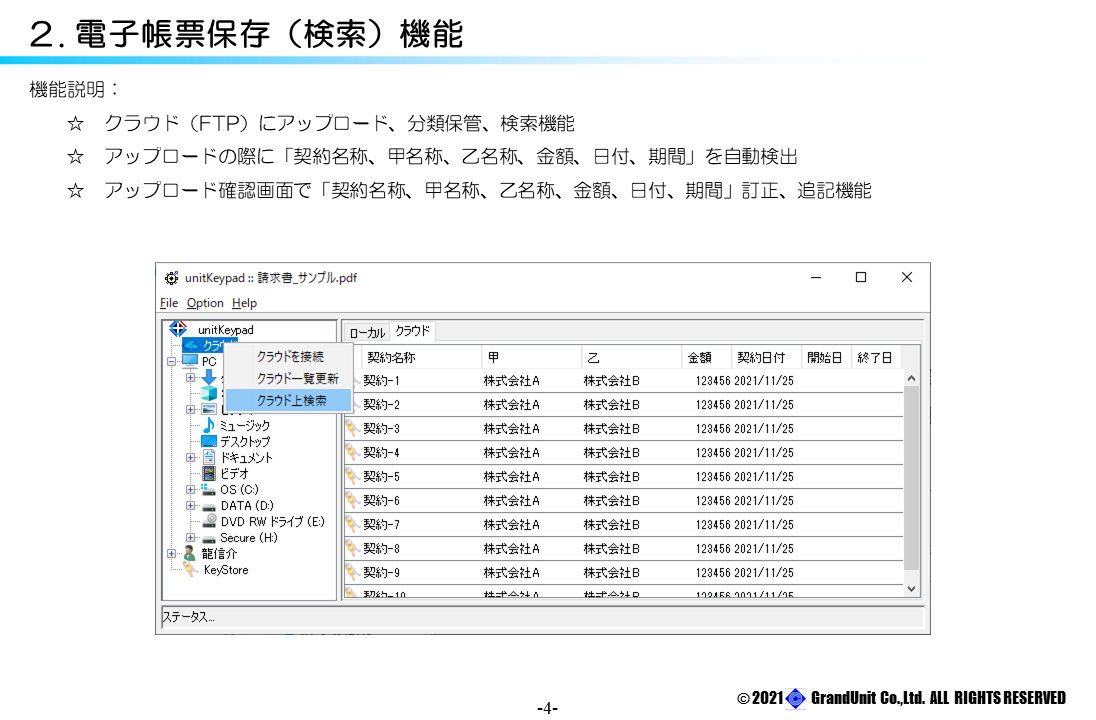Click the ステータス... status bar text
This screenshot has width=1096, height=720.
point(189,617)
